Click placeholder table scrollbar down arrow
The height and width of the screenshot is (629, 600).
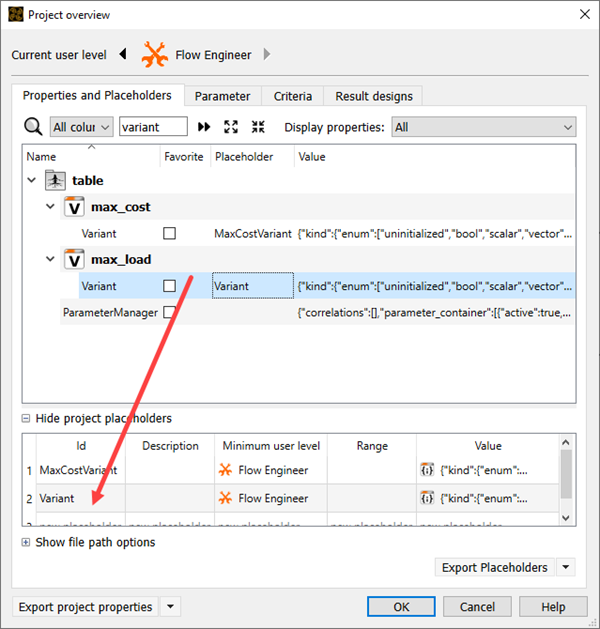click(x=566, y=517)
